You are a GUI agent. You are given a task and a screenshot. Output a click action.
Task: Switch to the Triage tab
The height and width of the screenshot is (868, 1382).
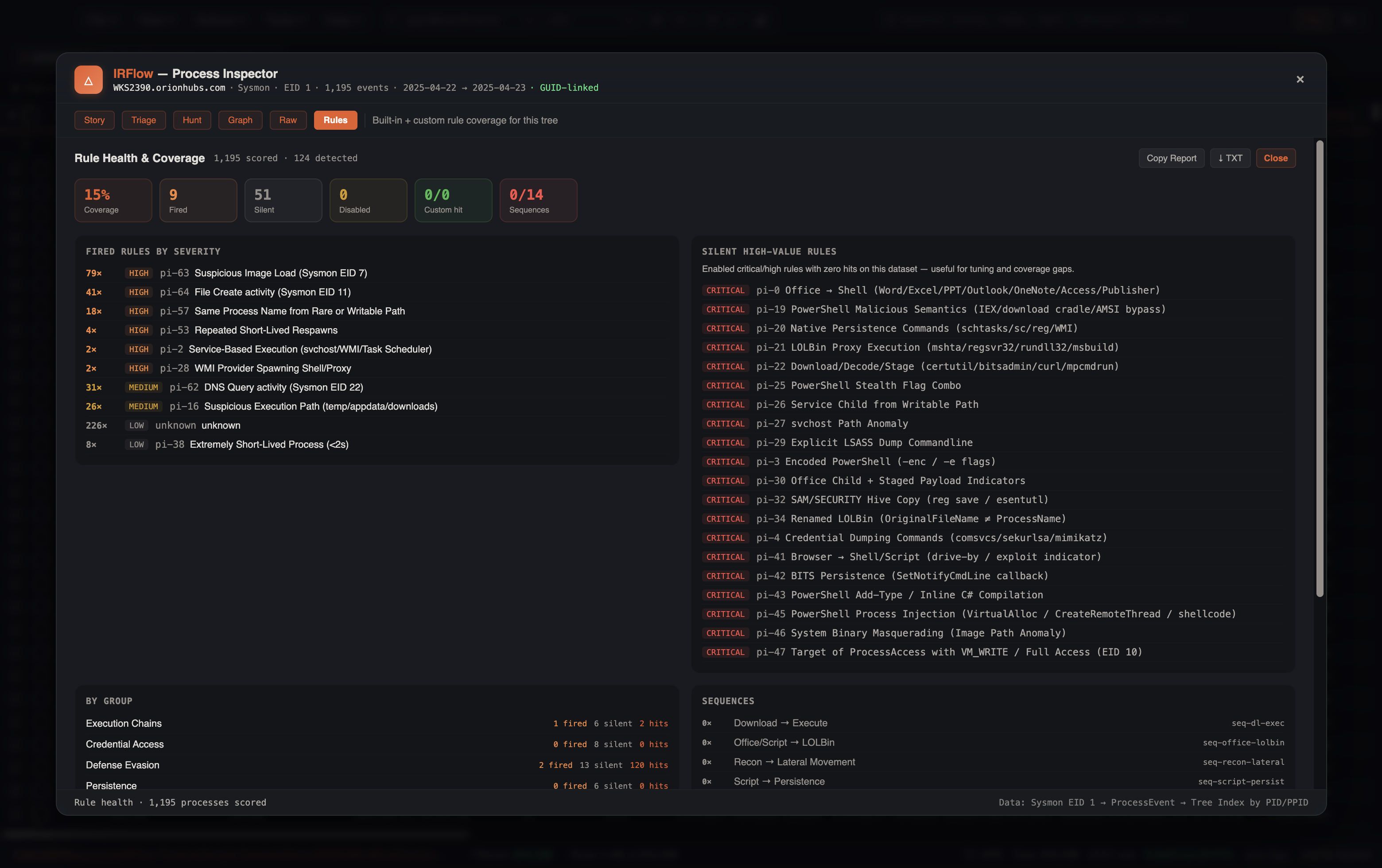pos(144,120)
